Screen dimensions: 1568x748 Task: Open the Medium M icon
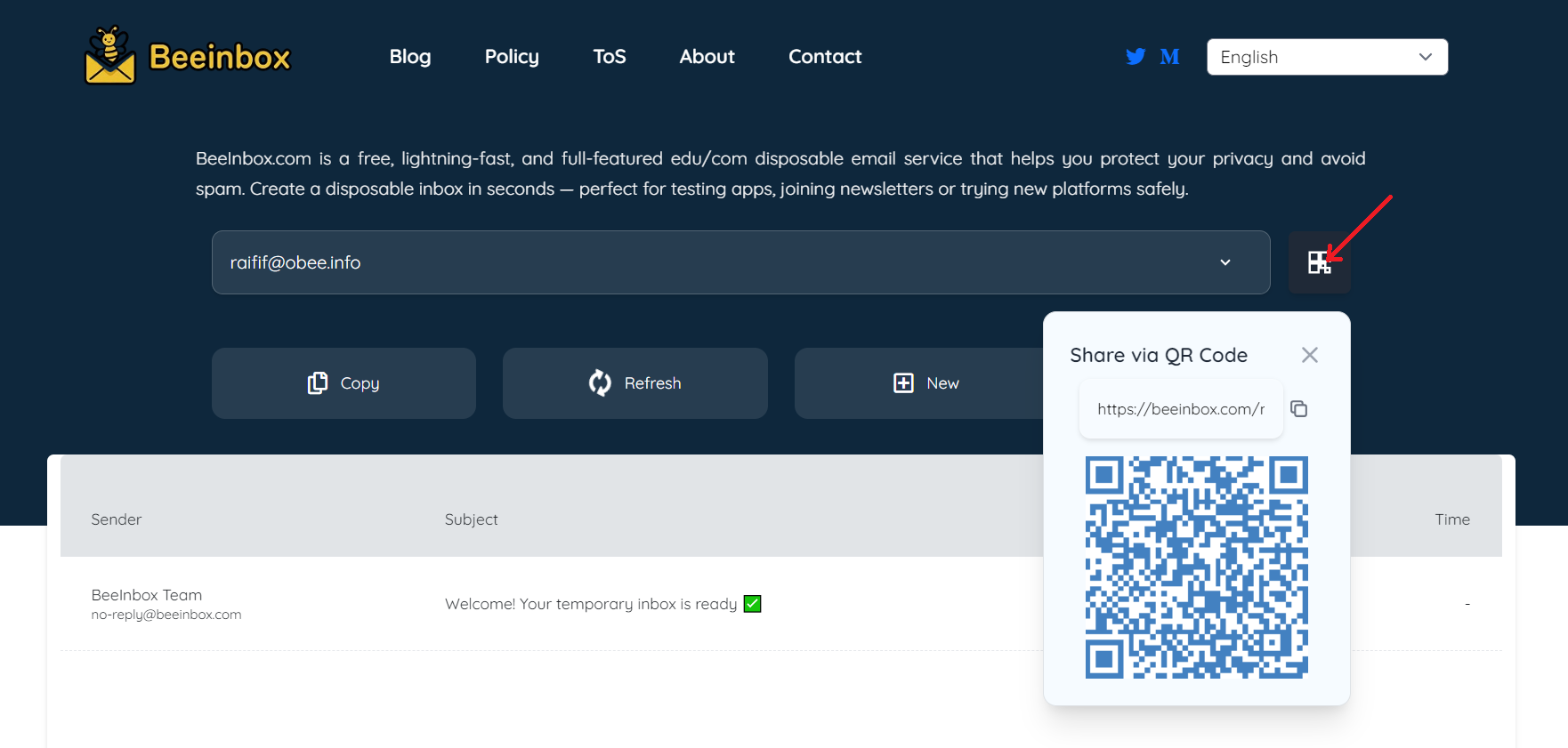click(1169, 57)
